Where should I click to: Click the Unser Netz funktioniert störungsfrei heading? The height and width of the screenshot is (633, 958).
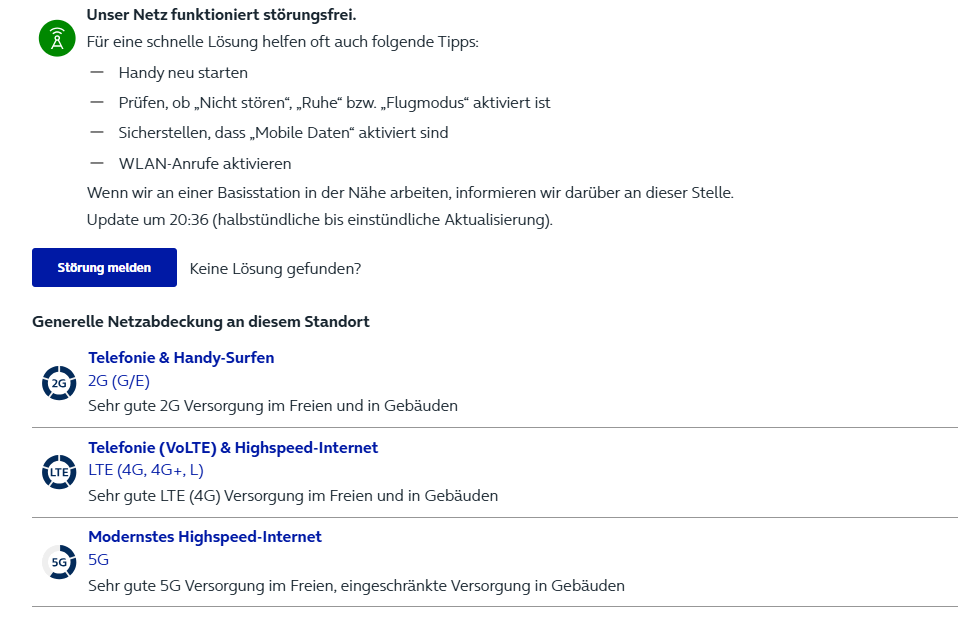[x=221, y=14]
